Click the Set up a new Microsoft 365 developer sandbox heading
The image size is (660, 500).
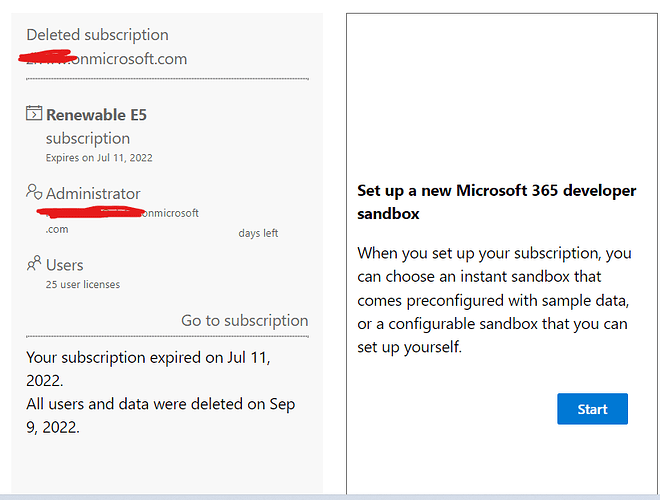(496, 202)
